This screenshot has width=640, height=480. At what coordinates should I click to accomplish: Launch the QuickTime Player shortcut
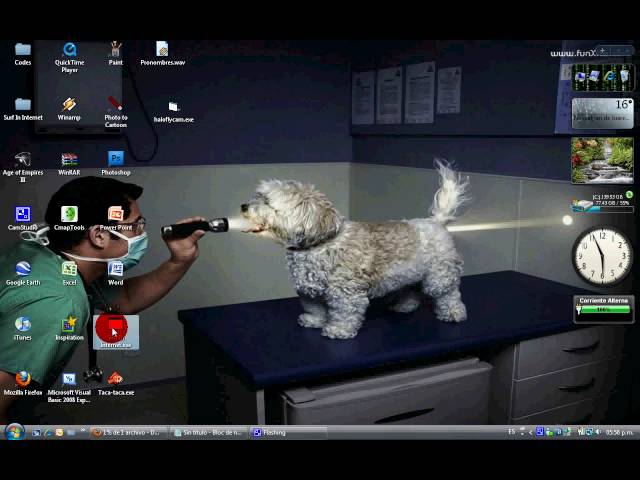pyautogui.click(x=69, y=57)
